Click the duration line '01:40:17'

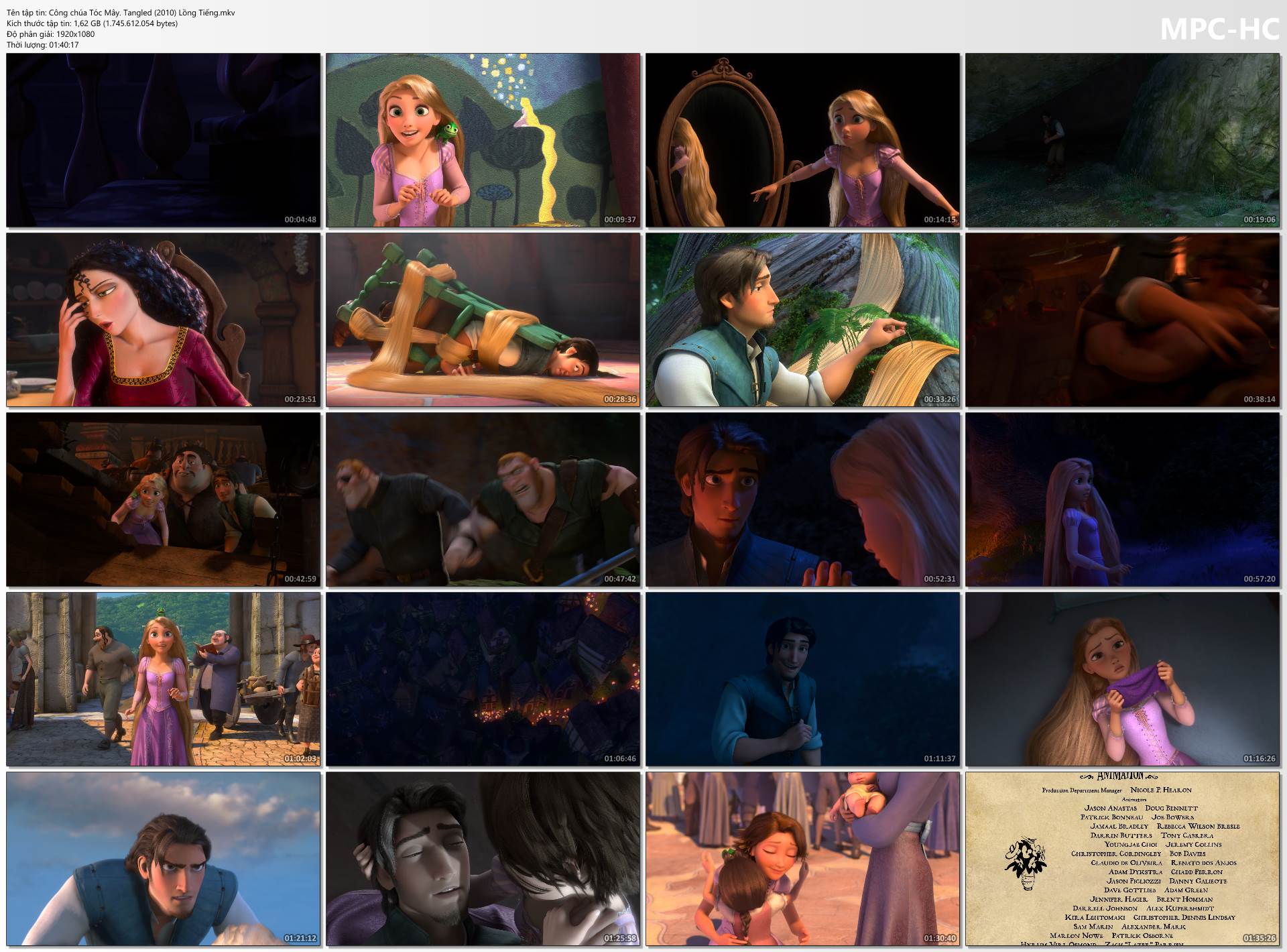43,45
